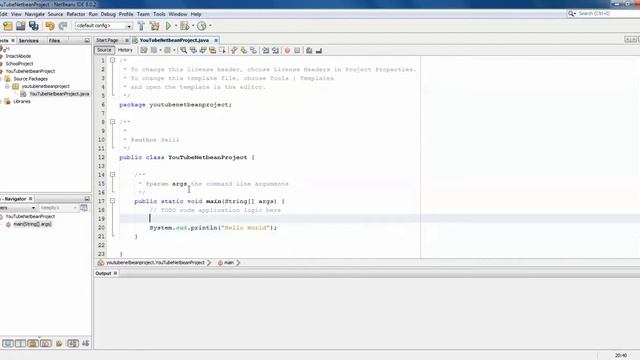
Task: Click the Find Next Occurrence icon
Action: (x=203, y=50)
